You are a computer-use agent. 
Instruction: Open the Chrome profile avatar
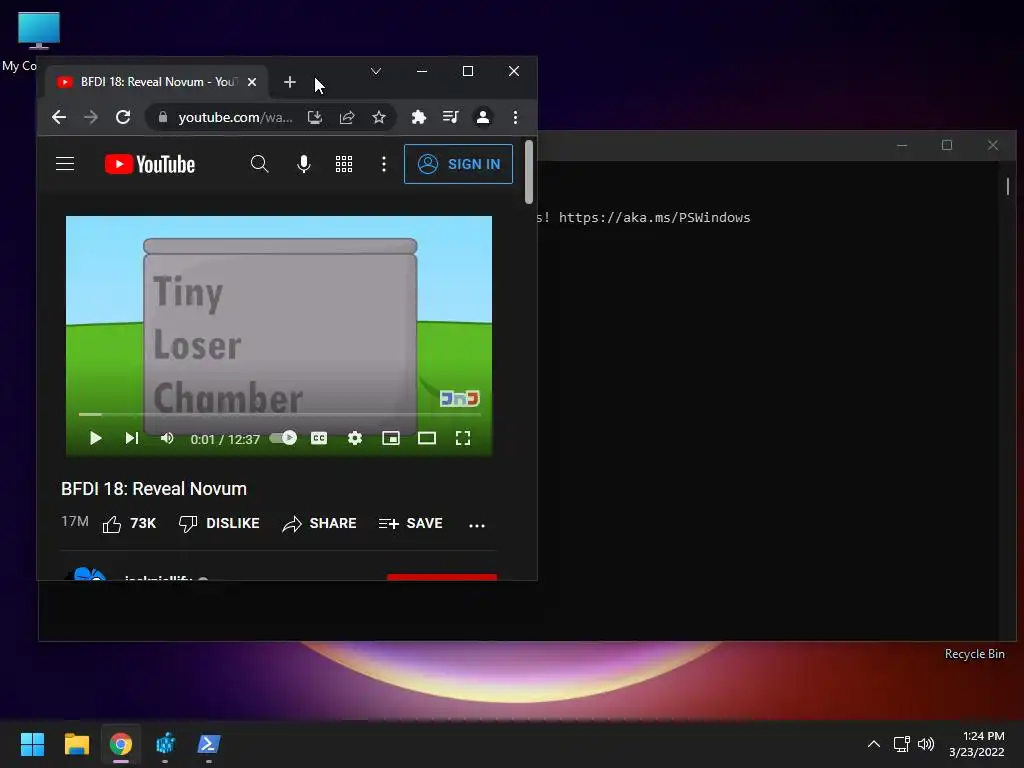pos(483,117)
